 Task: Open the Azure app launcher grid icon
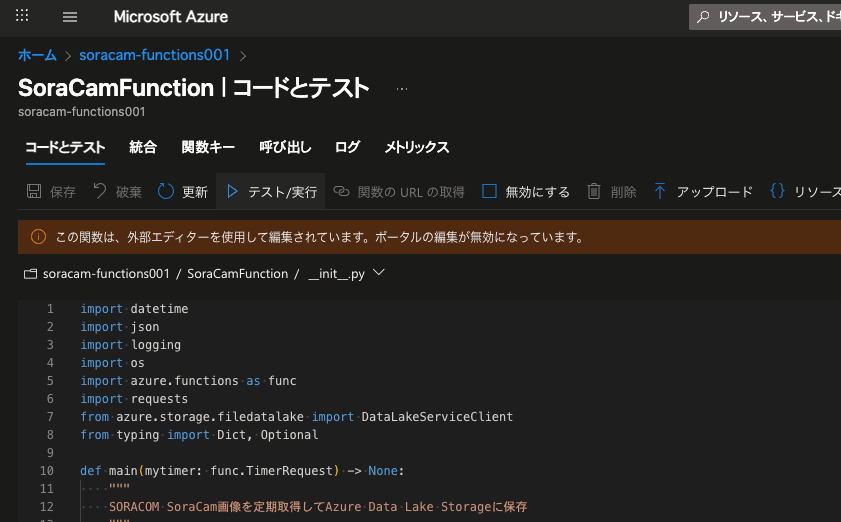pos(22,16)
